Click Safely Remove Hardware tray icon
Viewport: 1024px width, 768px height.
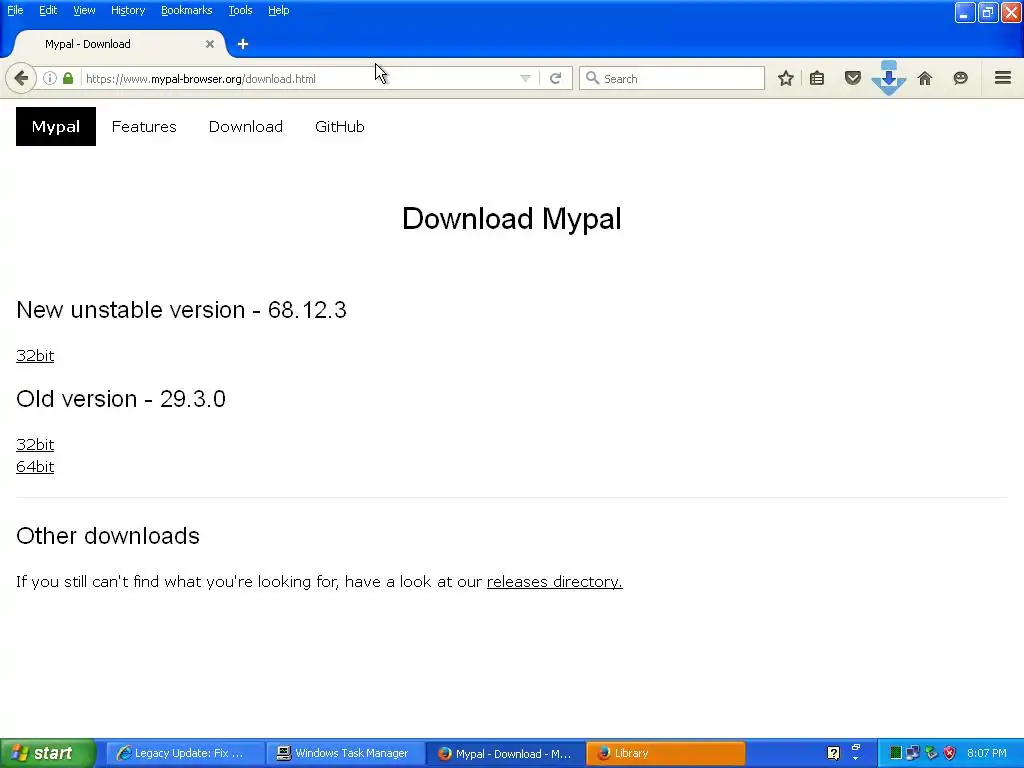931,753
